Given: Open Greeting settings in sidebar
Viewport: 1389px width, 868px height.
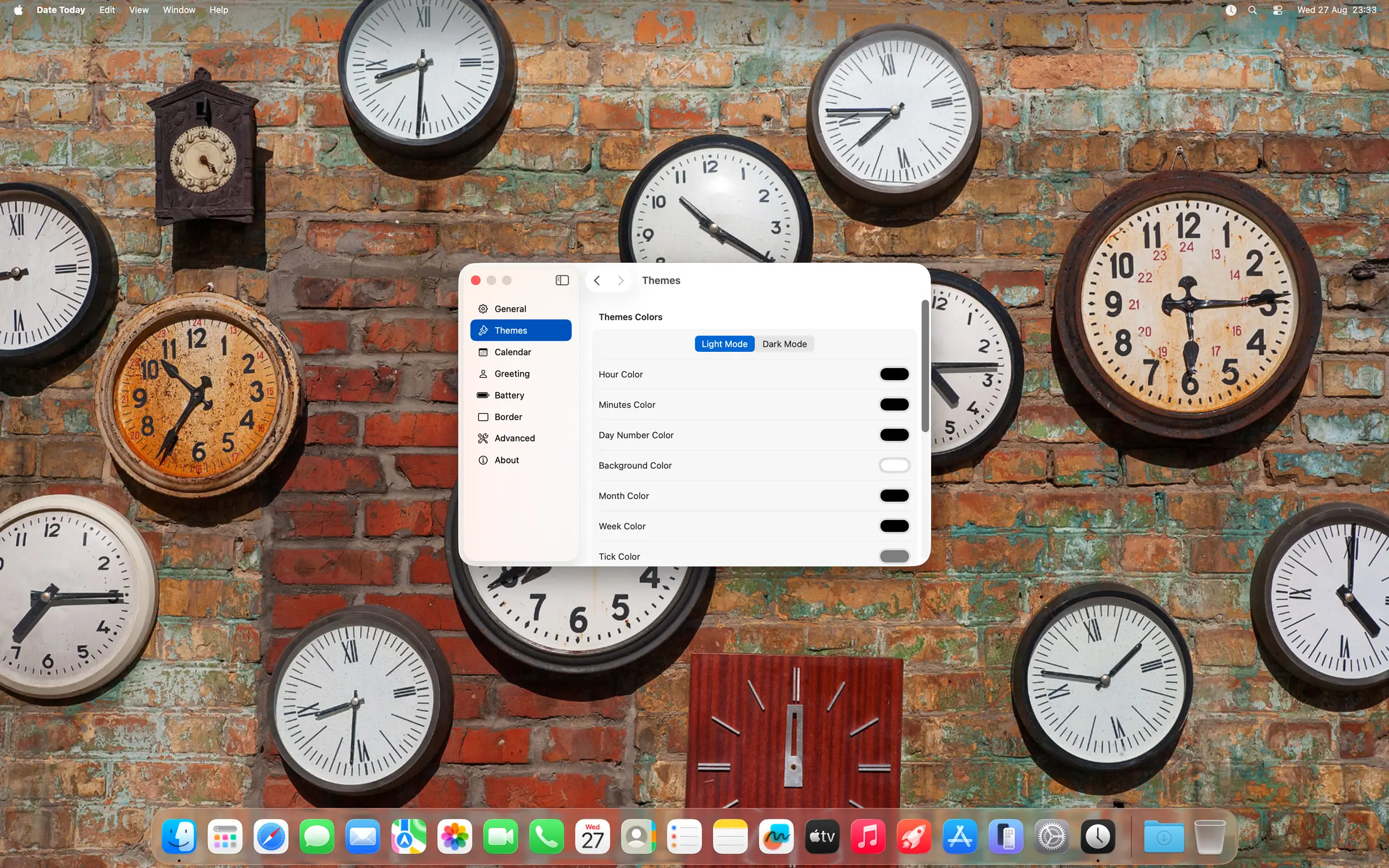Looking at the screenshot, I should tap(520, 373).
